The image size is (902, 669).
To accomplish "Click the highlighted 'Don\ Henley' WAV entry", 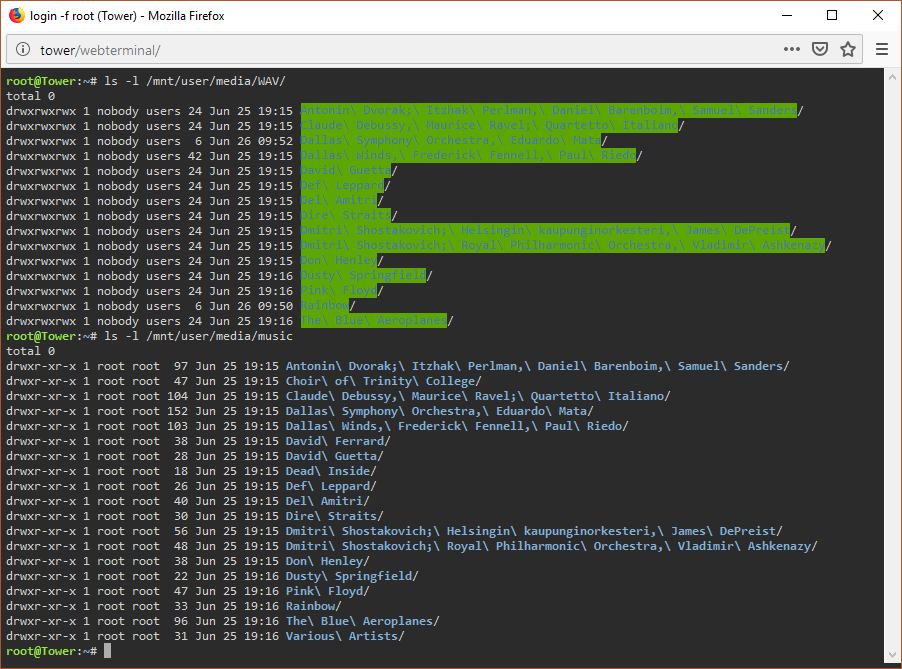I will (339, 261).
